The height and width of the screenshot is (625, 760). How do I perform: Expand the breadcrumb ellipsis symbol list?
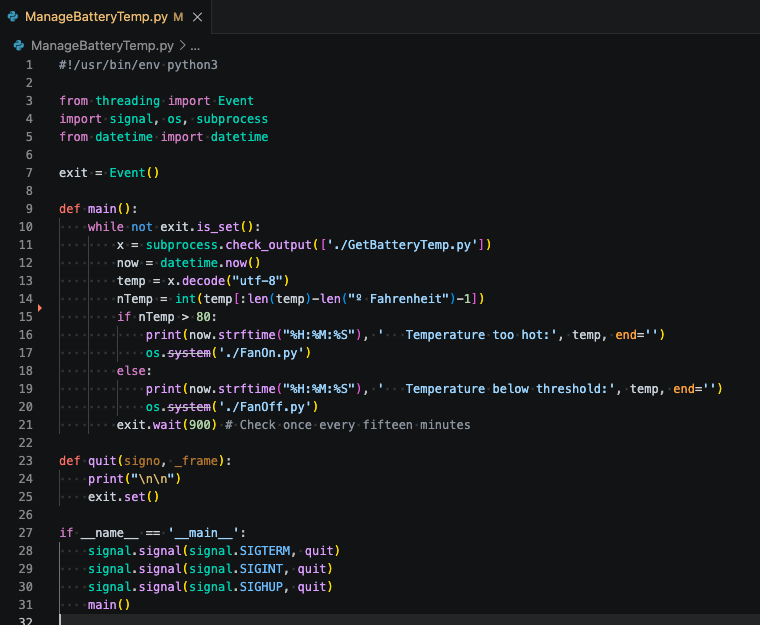[195, 46]
